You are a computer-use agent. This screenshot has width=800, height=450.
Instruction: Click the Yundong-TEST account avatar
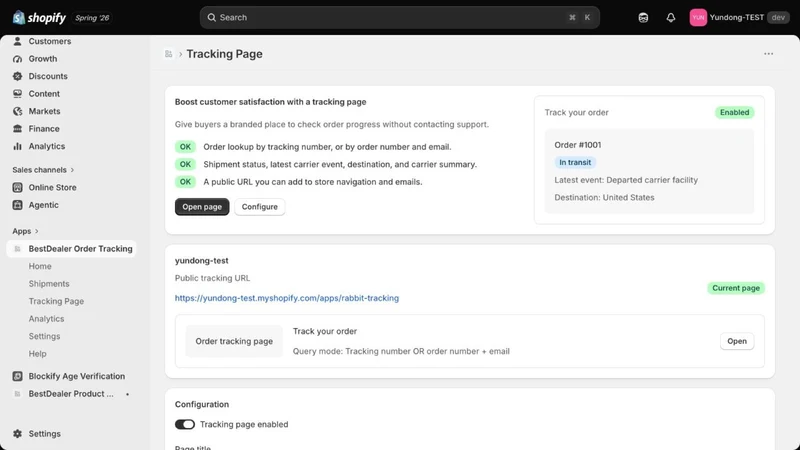[698, 17]
